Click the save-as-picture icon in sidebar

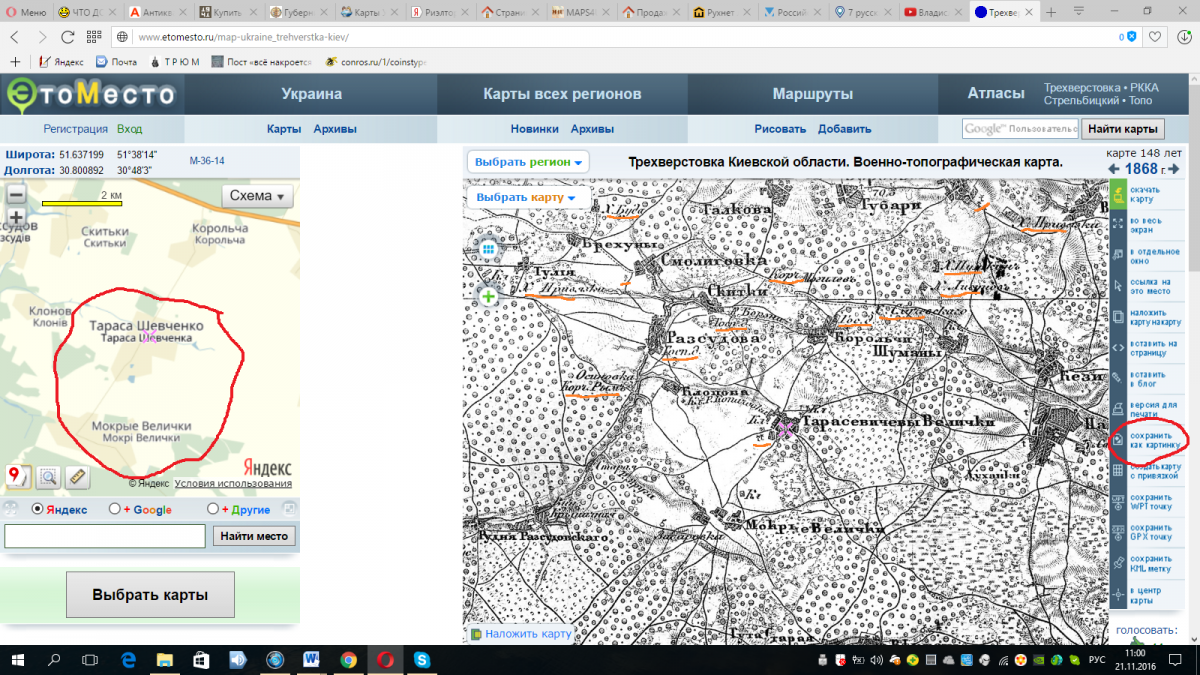pos(1118,440)
